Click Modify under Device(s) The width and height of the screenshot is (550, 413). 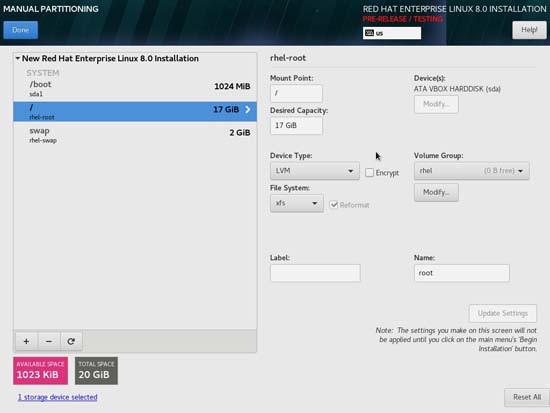pyautogui.click(x=436, y=104)
